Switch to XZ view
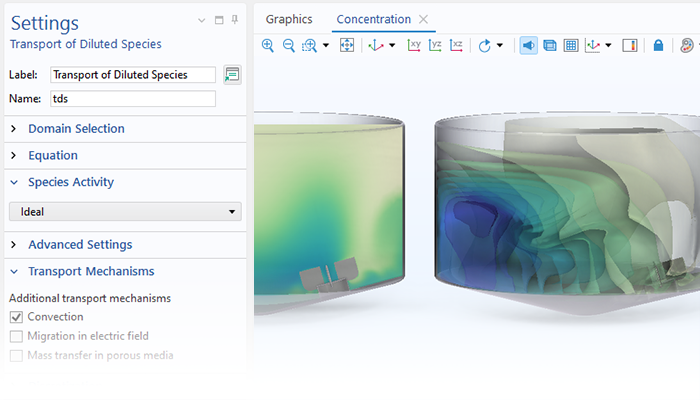Screen dimensions: 700x400 (456, 45)
